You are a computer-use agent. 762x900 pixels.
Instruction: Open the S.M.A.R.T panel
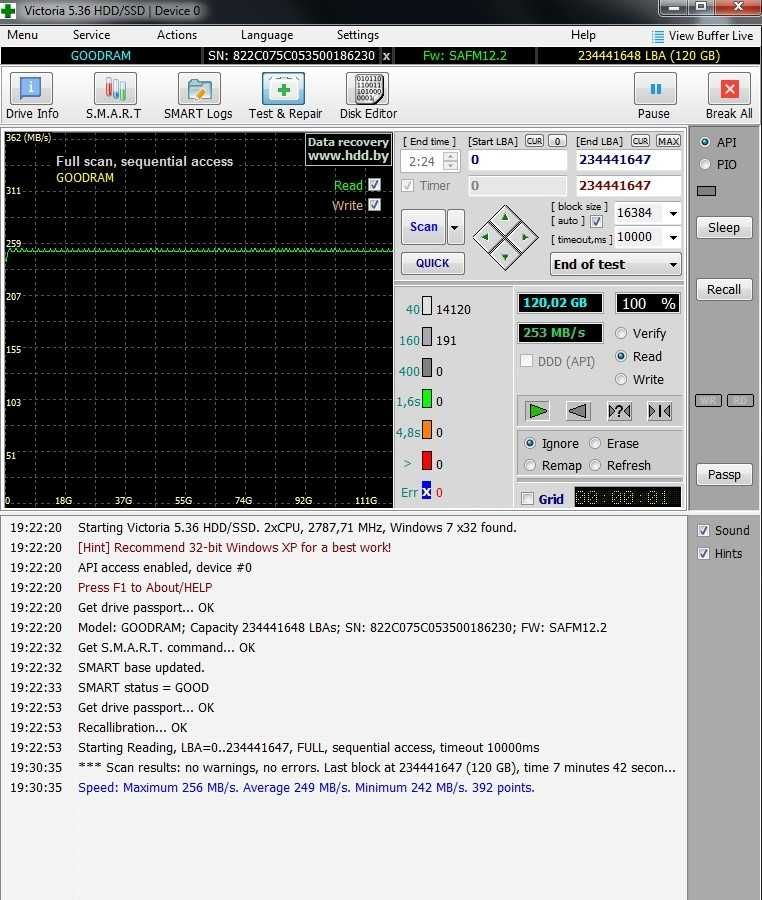point(114,96)
